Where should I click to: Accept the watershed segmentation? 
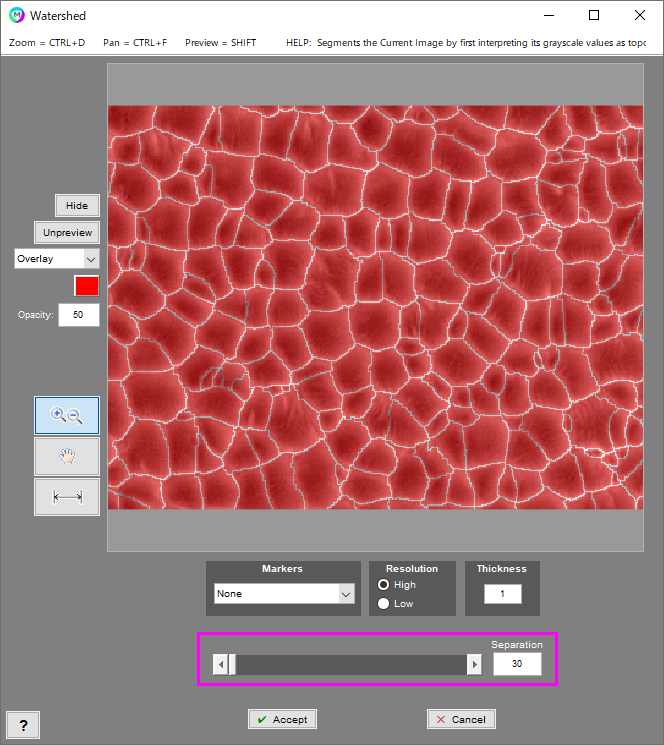click(x=282, y=719)
